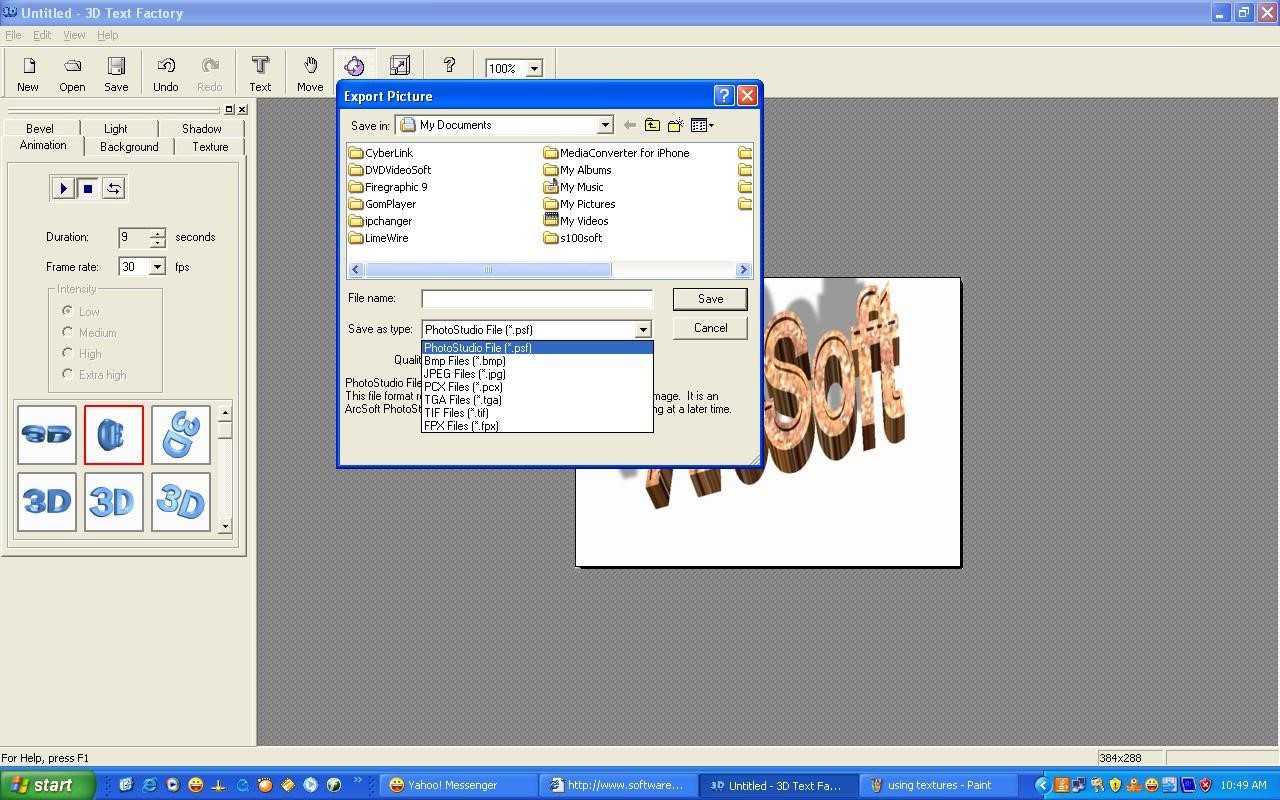Select the Medium intensity radio button
This screenshot has width=1280, height=800.
pyautogui.click(x=66, y=332)
